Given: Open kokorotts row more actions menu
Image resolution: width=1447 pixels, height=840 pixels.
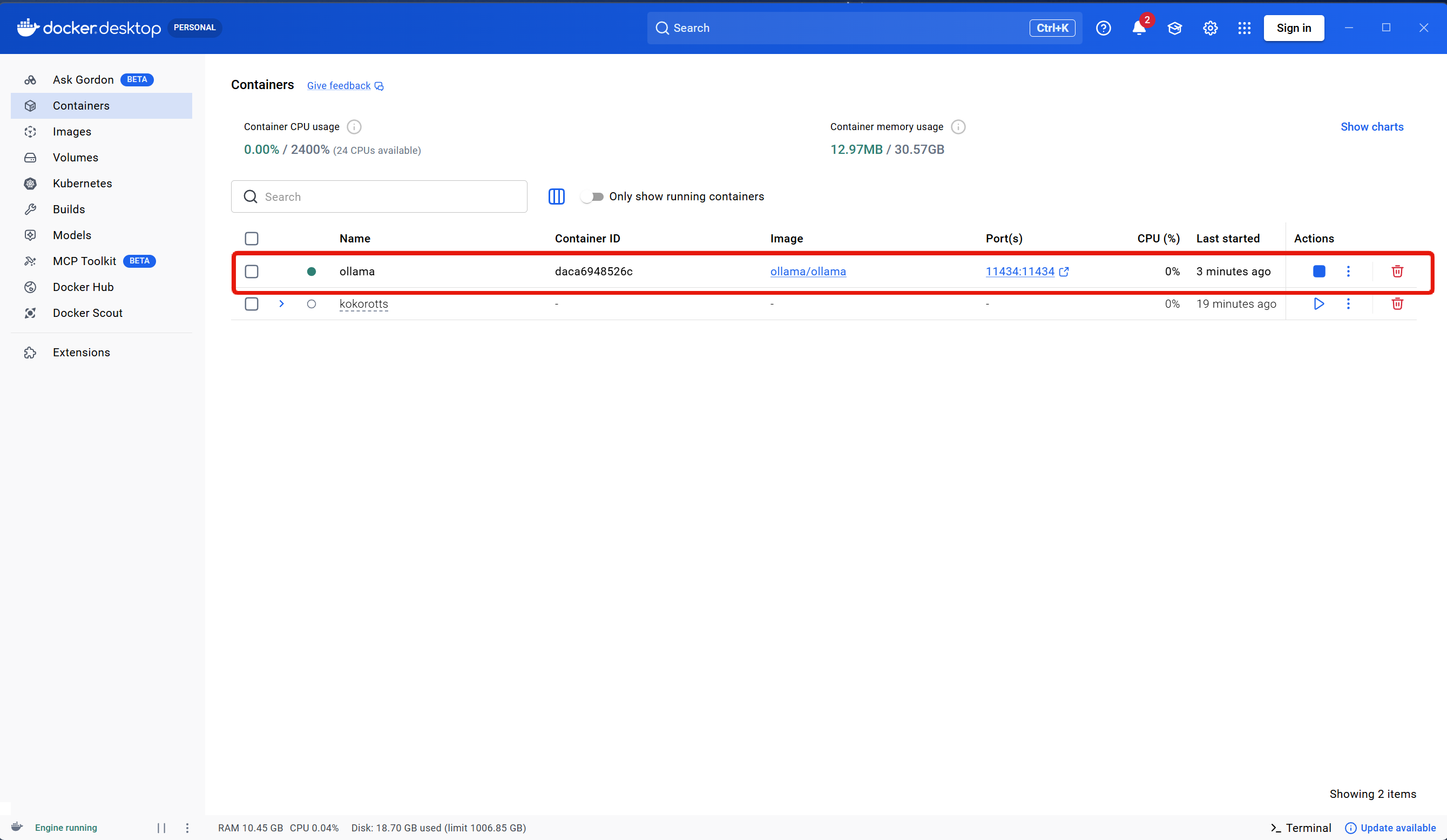Looking at the screenshot, I should coord(1348,304).
